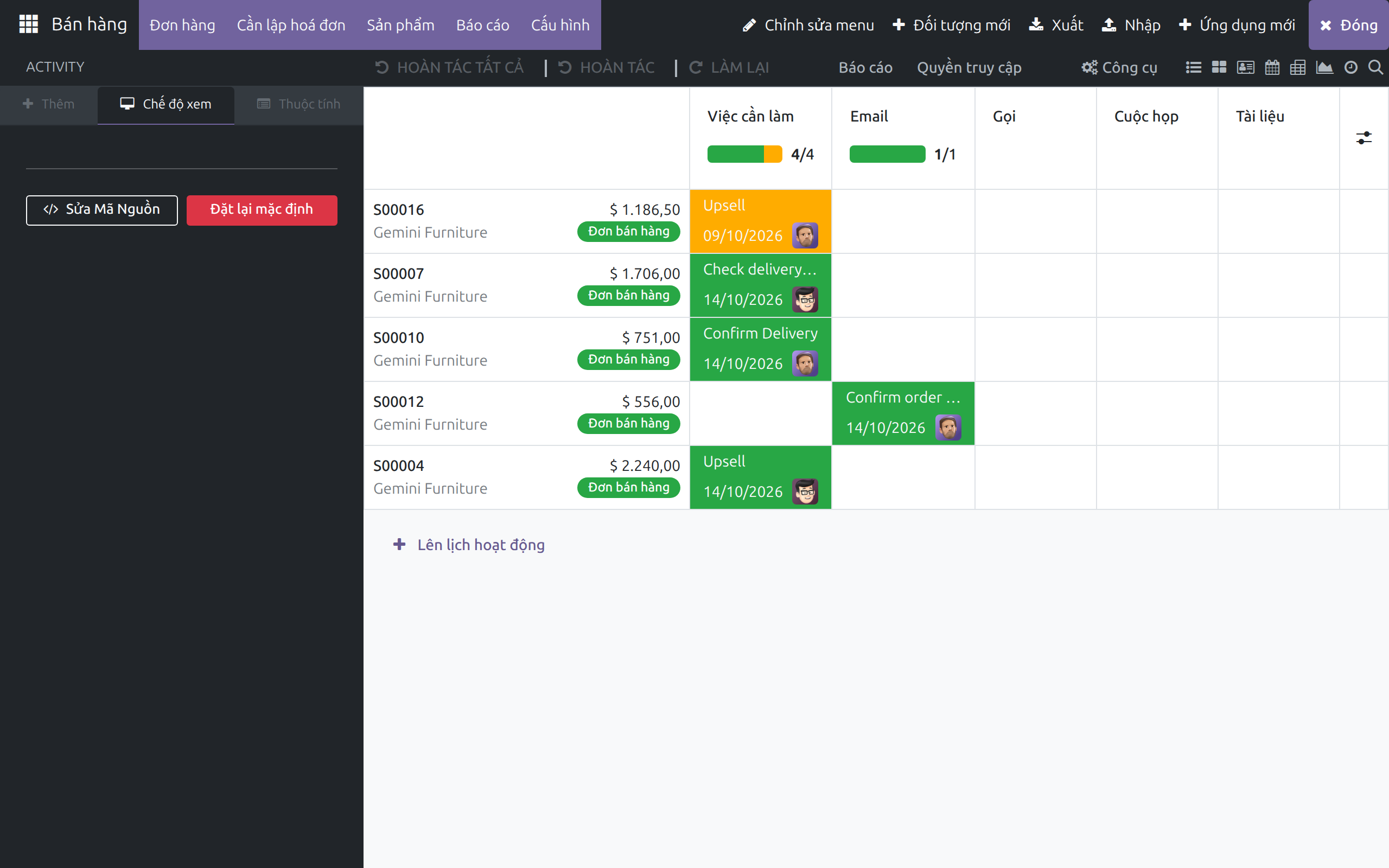
Task: Open Công cụ tools menu
Action: (x=1119, y=67)
